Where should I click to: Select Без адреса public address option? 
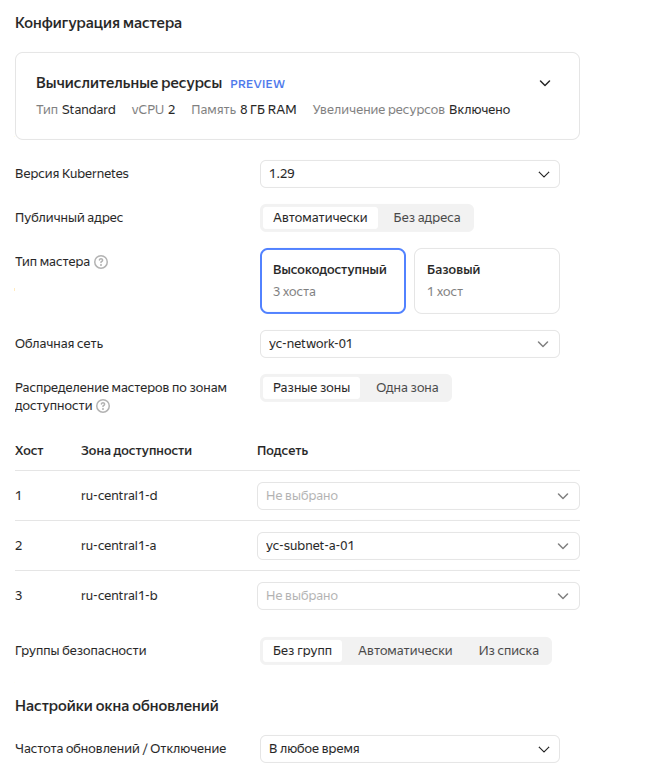pos(427,218)
